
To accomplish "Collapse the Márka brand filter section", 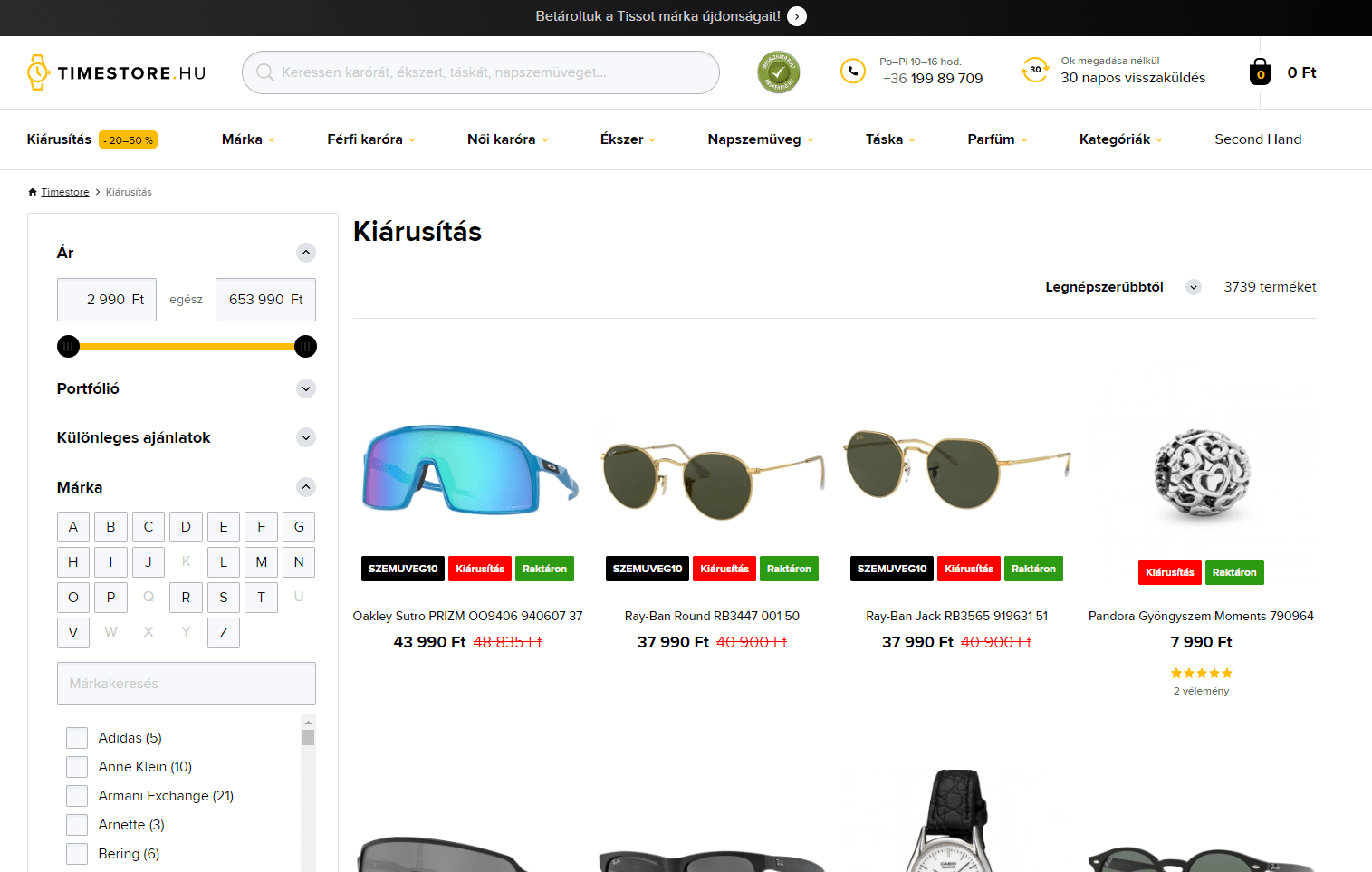I will click(x=306, y=487).
